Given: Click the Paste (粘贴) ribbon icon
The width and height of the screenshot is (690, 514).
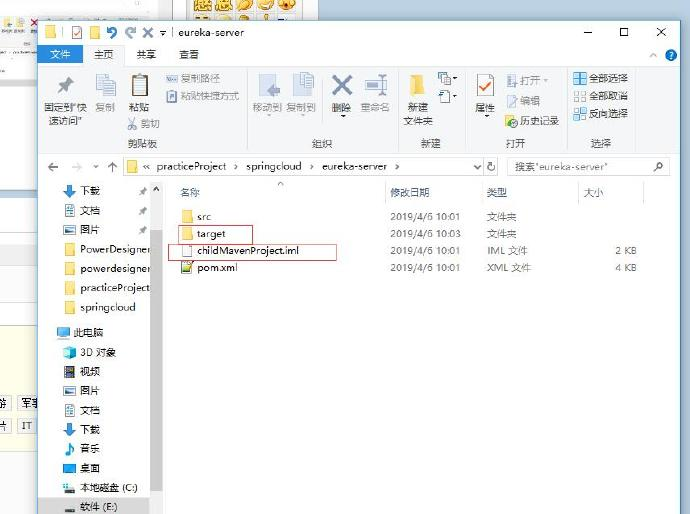Looking at the screenshot, I should point(139,85).
